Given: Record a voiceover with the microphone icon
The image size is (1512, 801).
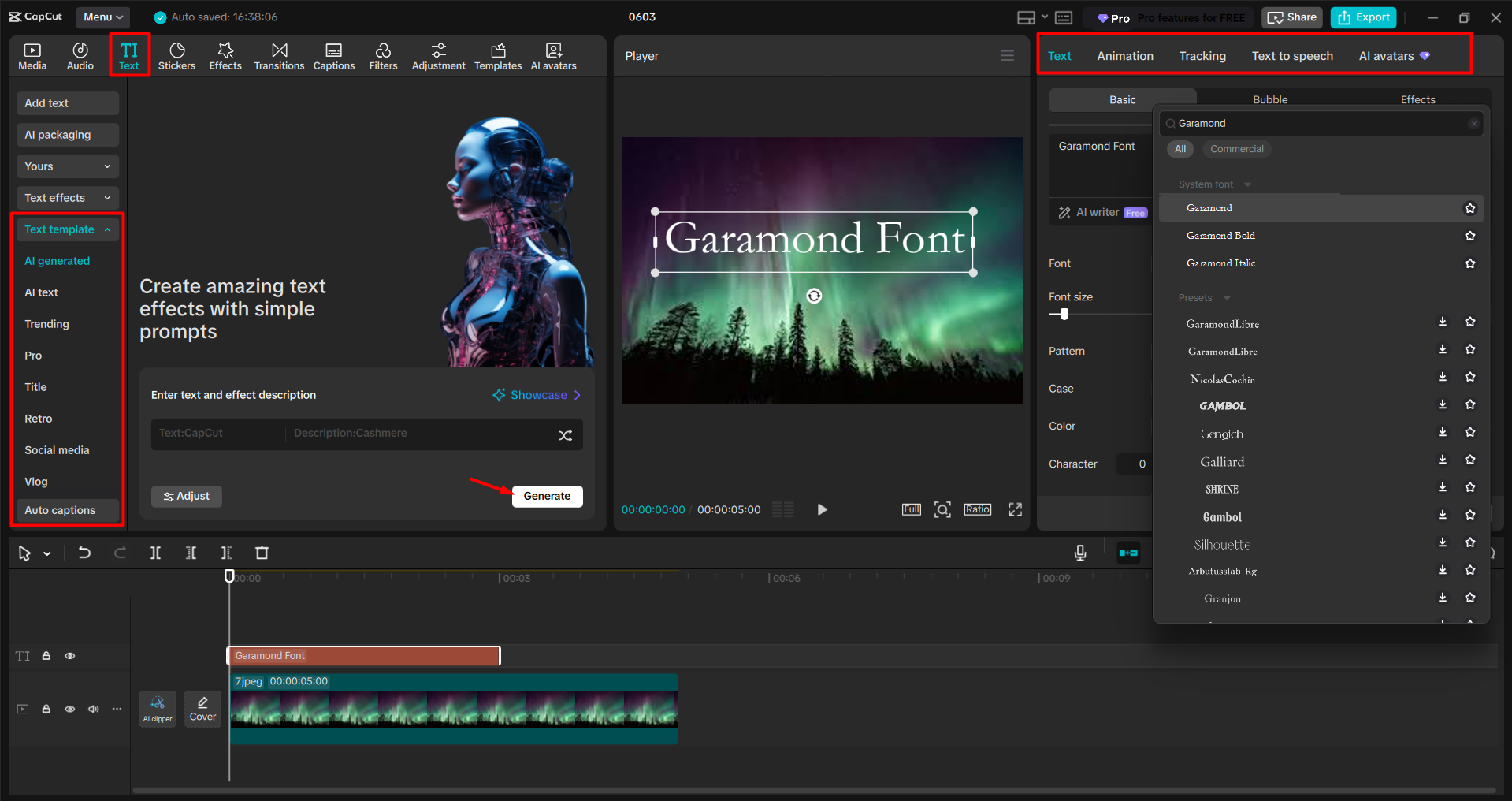Looking at the screenshot, I should 1079,553.
